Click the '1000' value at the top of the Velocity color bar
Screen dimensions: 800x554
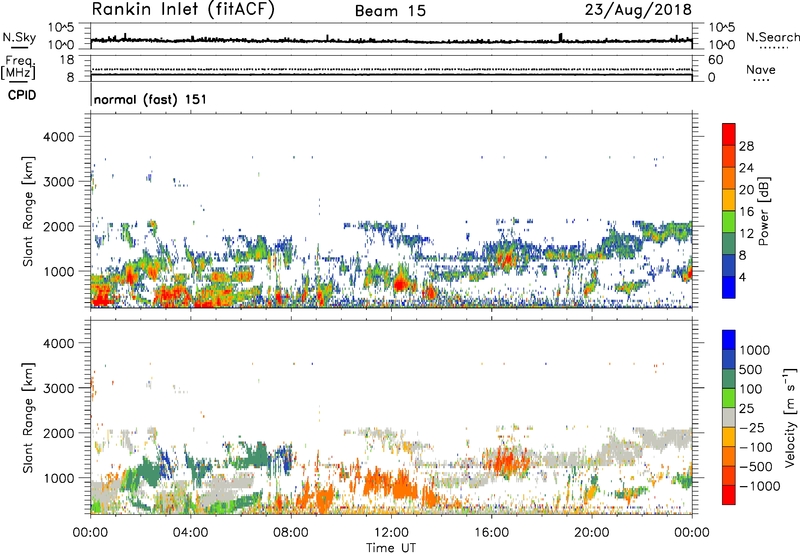coord(755,350)
